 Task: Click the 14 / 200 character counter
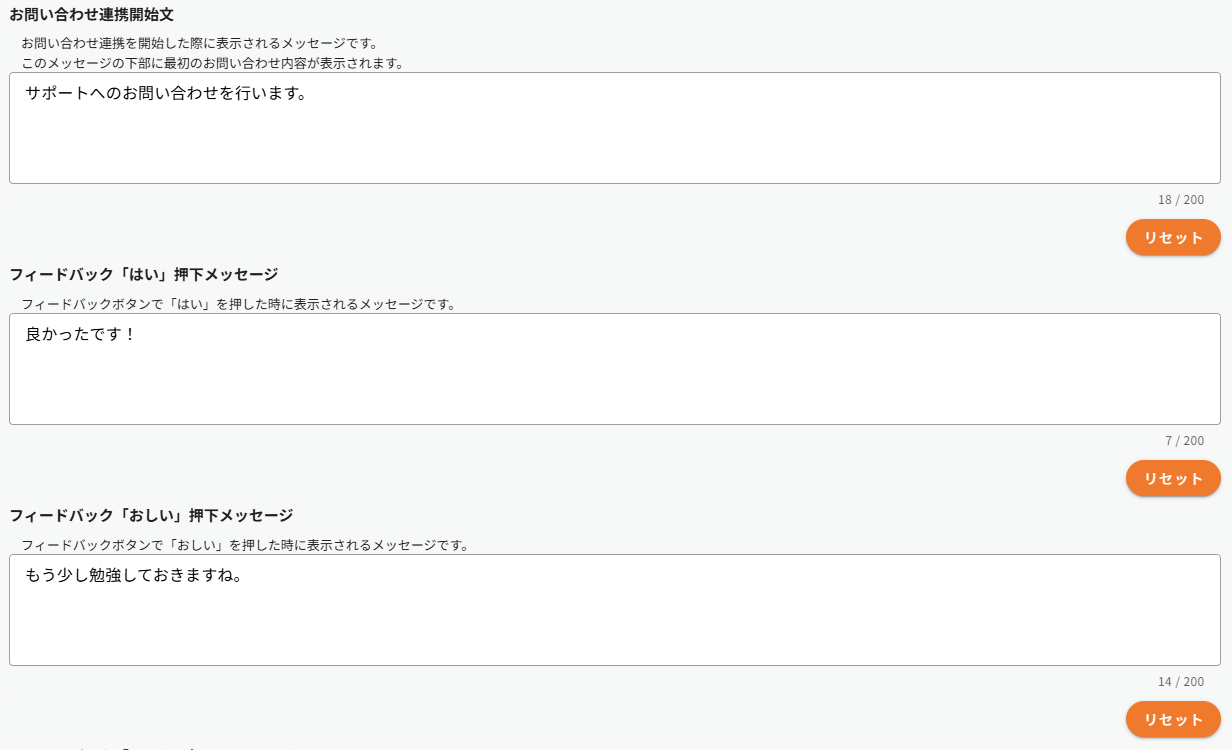[x=1180, y=682]
